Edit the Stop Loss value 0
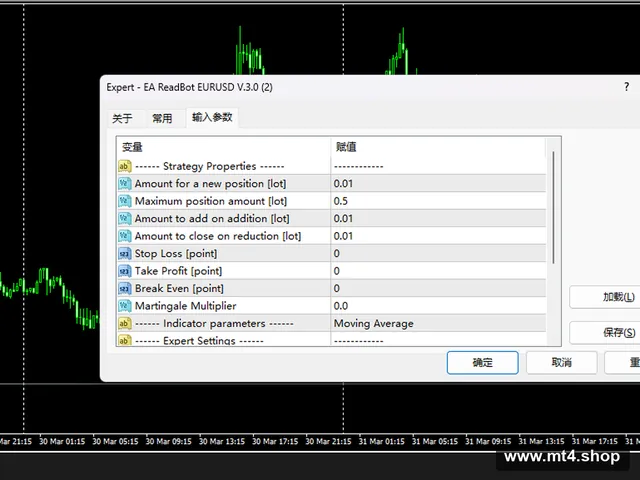This screenshot has height=480, width=640. 438,253
